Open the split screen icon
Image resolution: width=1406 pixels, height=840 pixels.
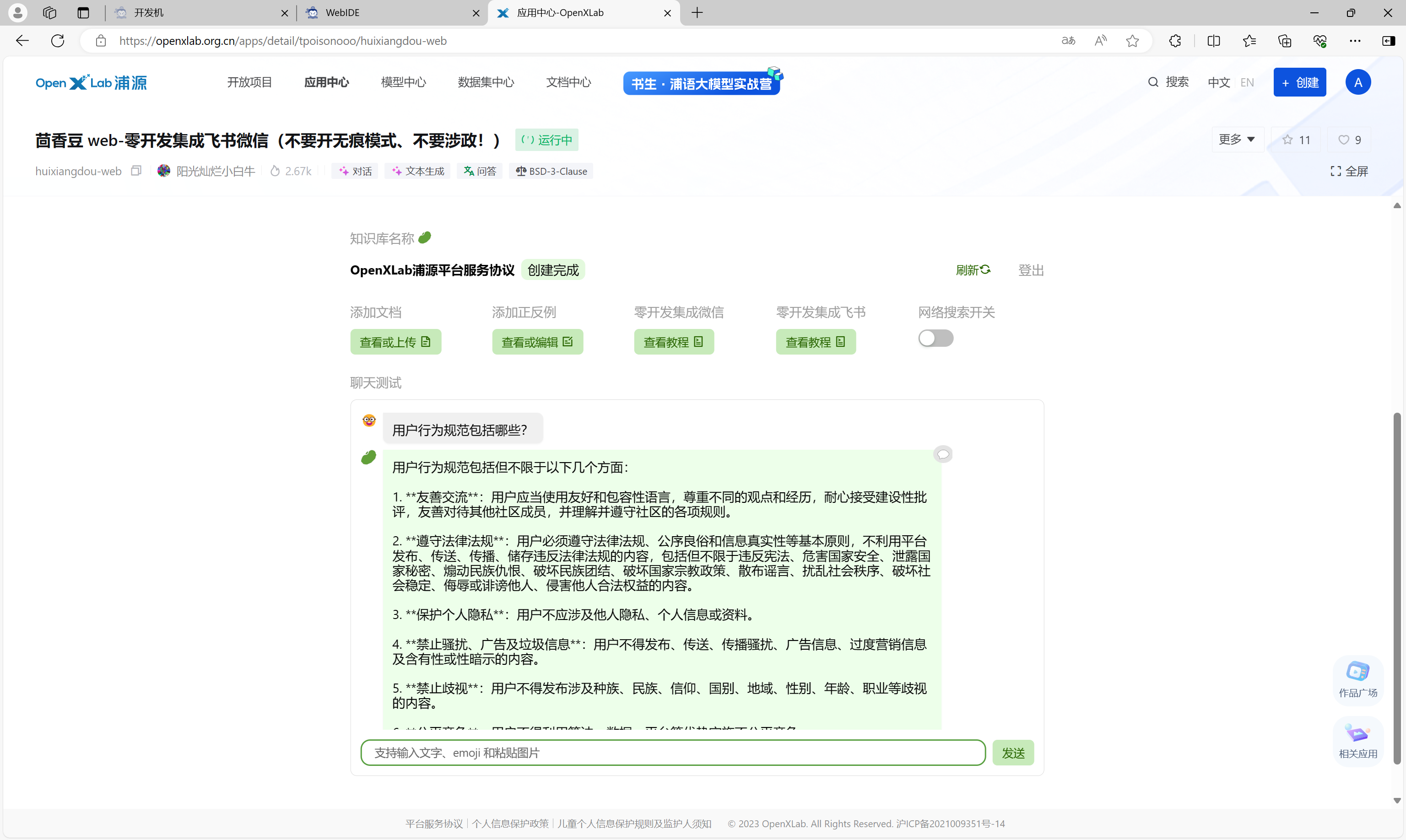point(1213,41)
